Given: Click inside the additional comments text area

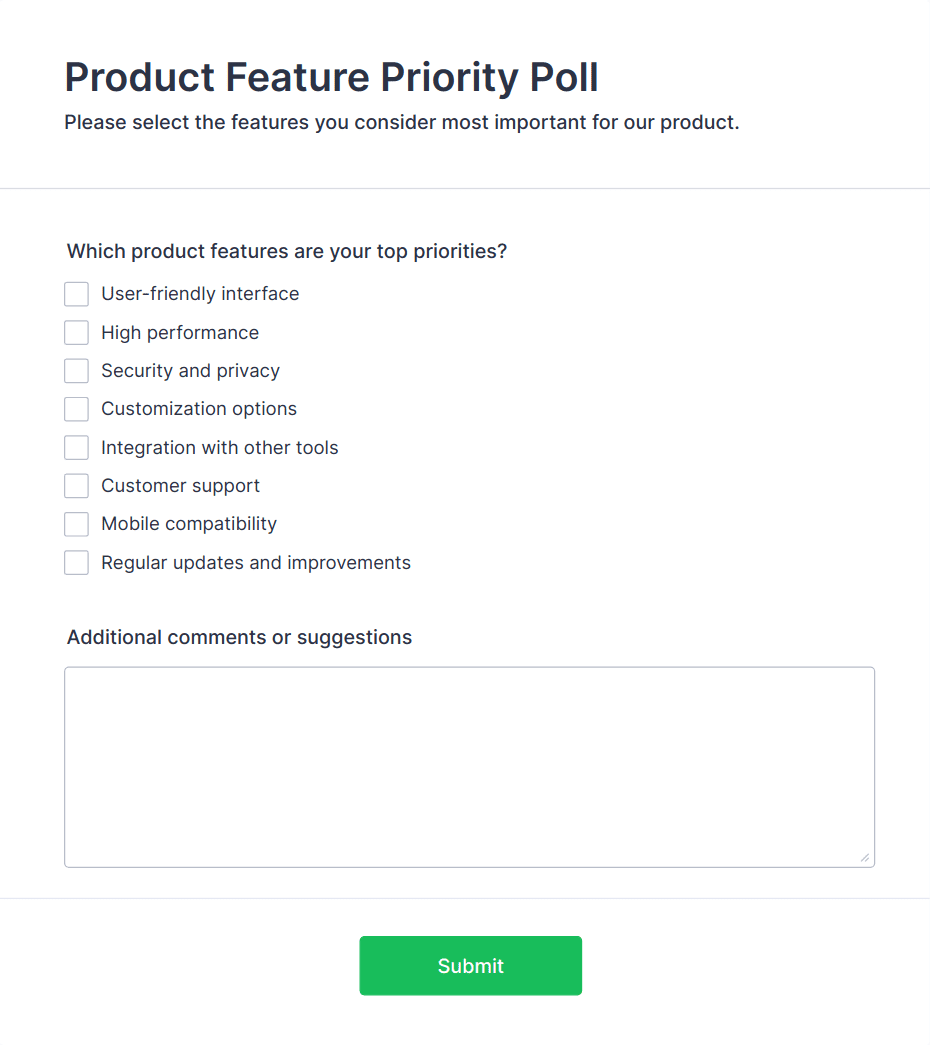Looking at the screenshot, I should pyautogui.click(x=469, y=766).
